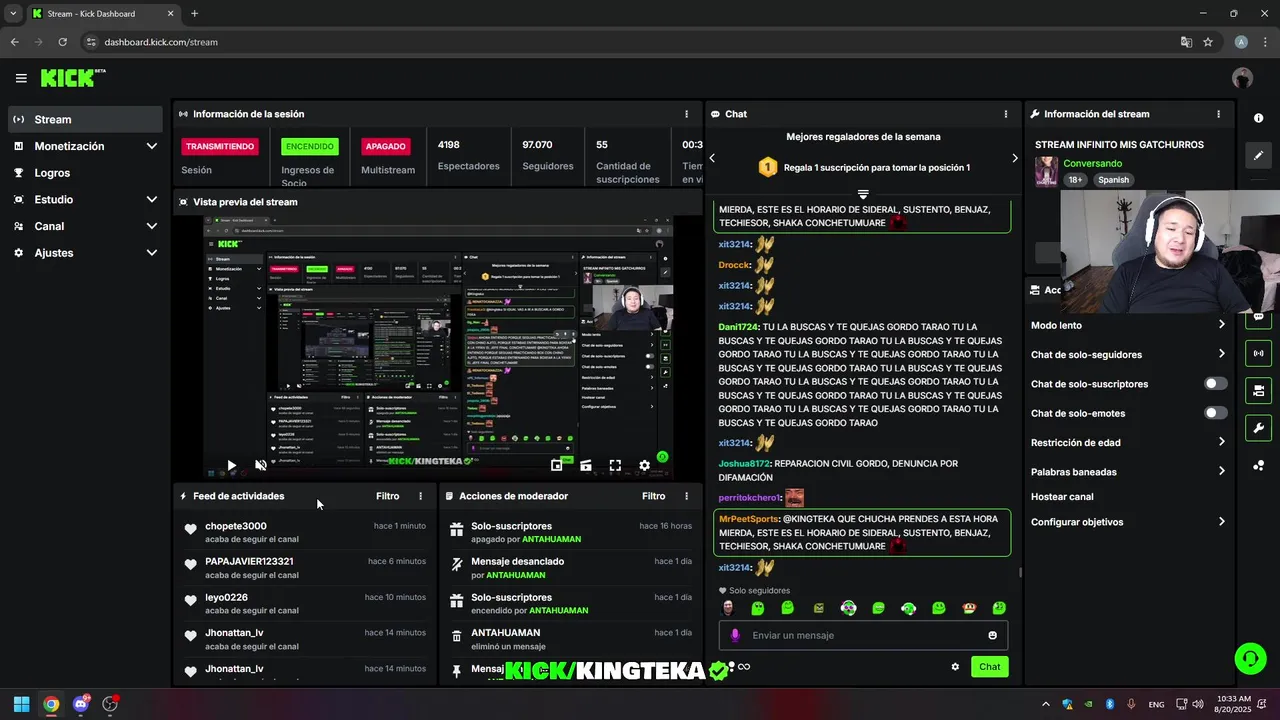Viewport: 1280px width, 720px height.
Task: Collapse the top gifters banner arrow
Action: coord(863,194)
